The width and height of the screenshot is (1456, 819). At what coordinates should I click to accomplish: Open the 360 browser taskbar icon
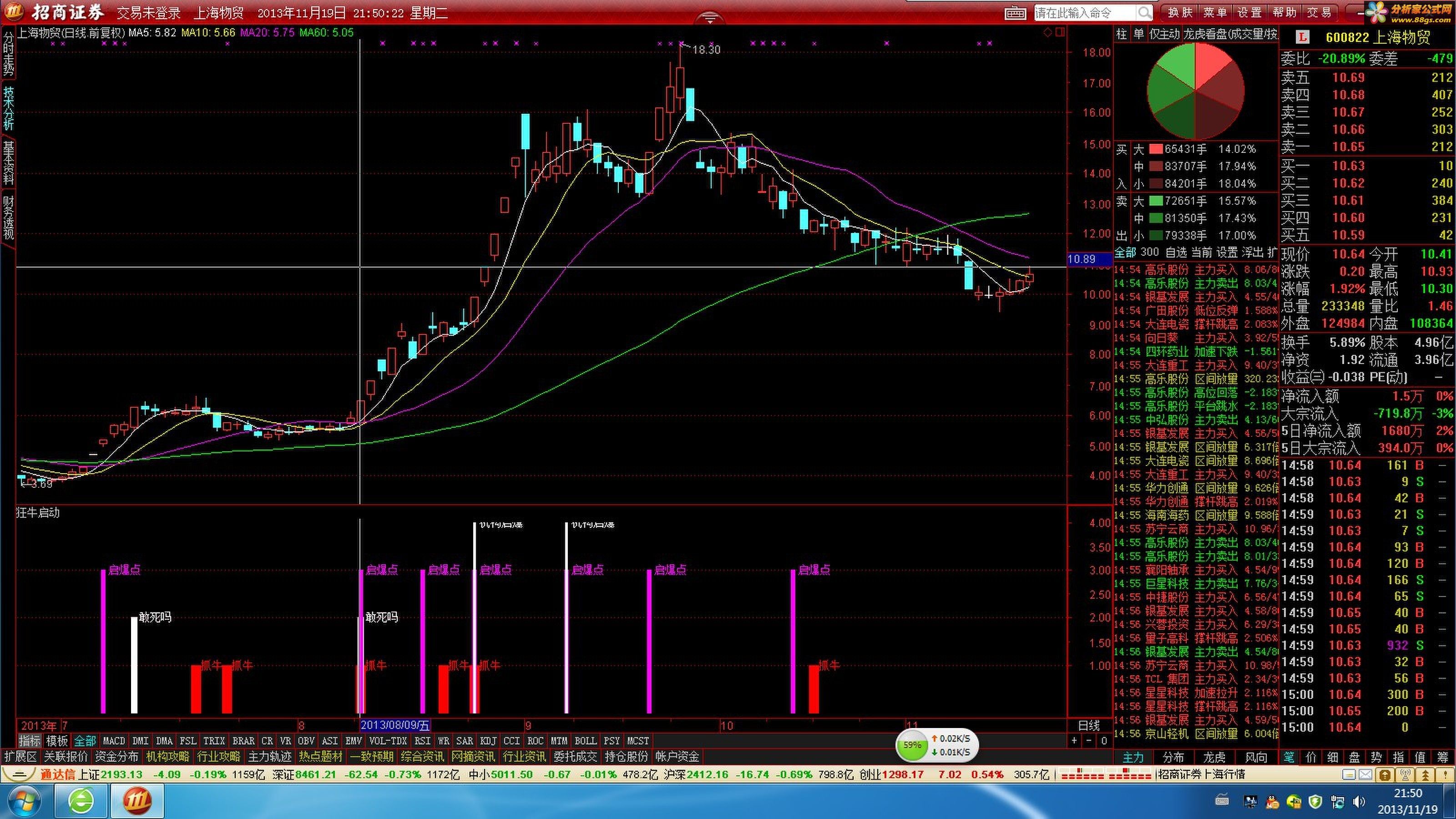(81, 801)
